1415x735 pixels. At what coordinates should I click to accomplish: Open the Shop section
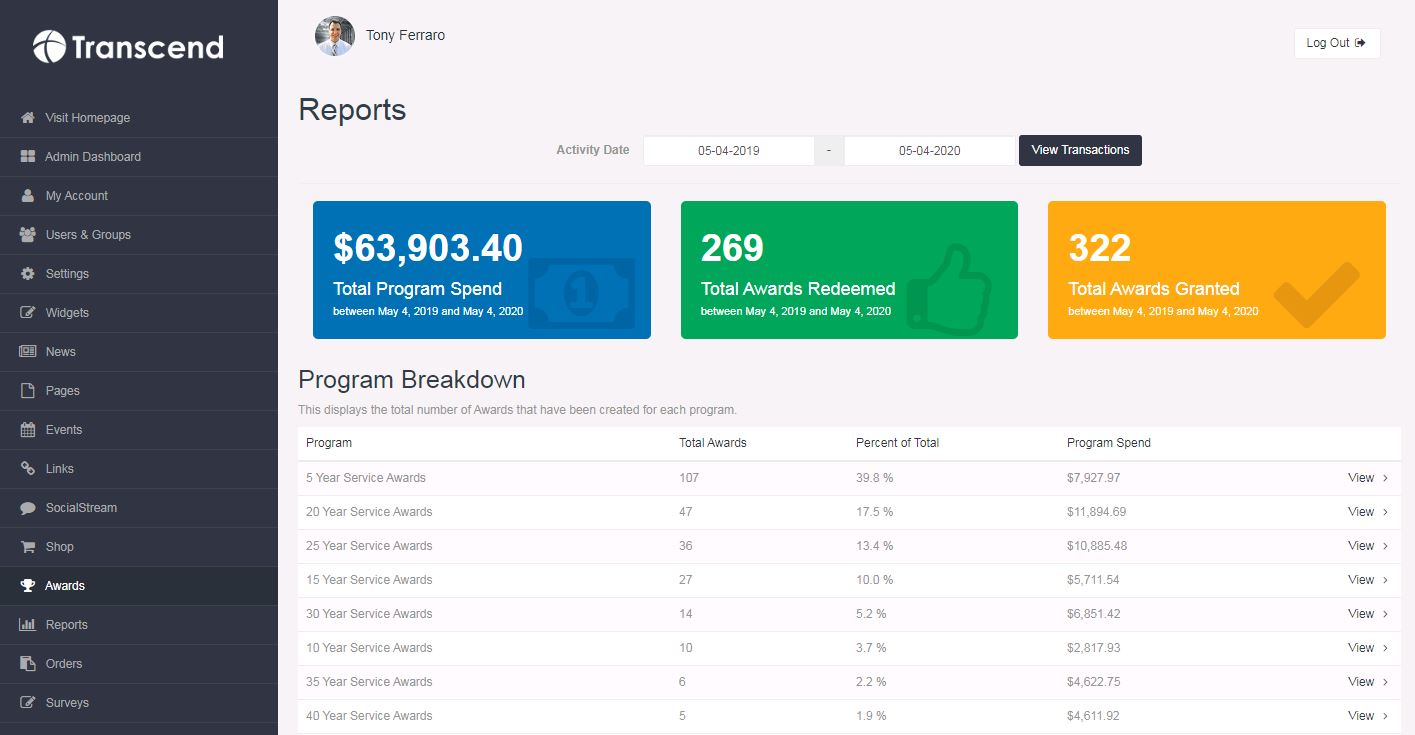139,546
